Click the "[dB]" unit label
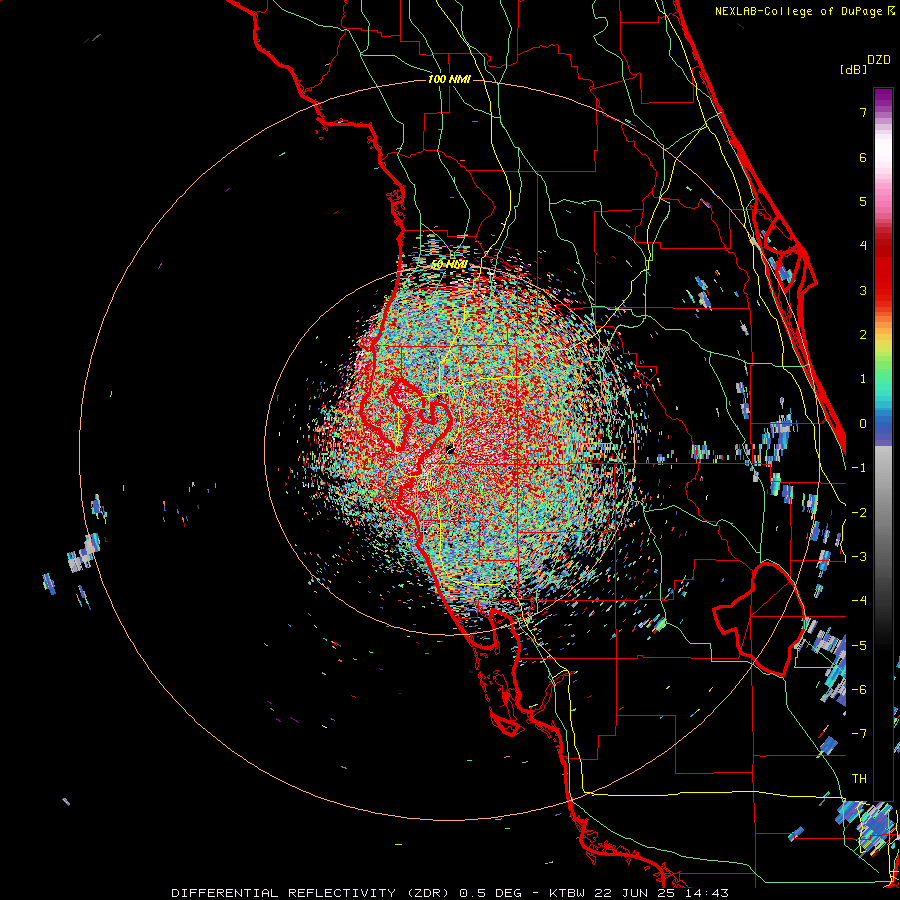900x900 pixels. click(854, 69)
